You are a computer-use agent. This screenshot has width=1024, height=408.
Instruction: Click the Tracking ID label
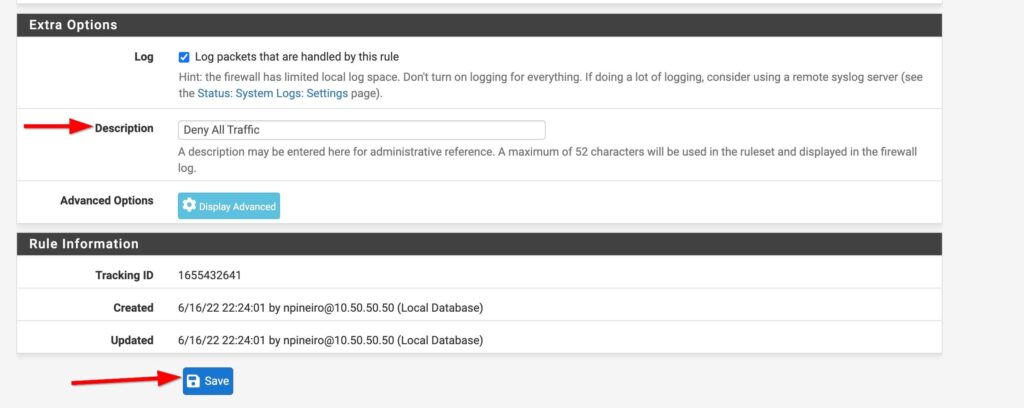[124, 275]
